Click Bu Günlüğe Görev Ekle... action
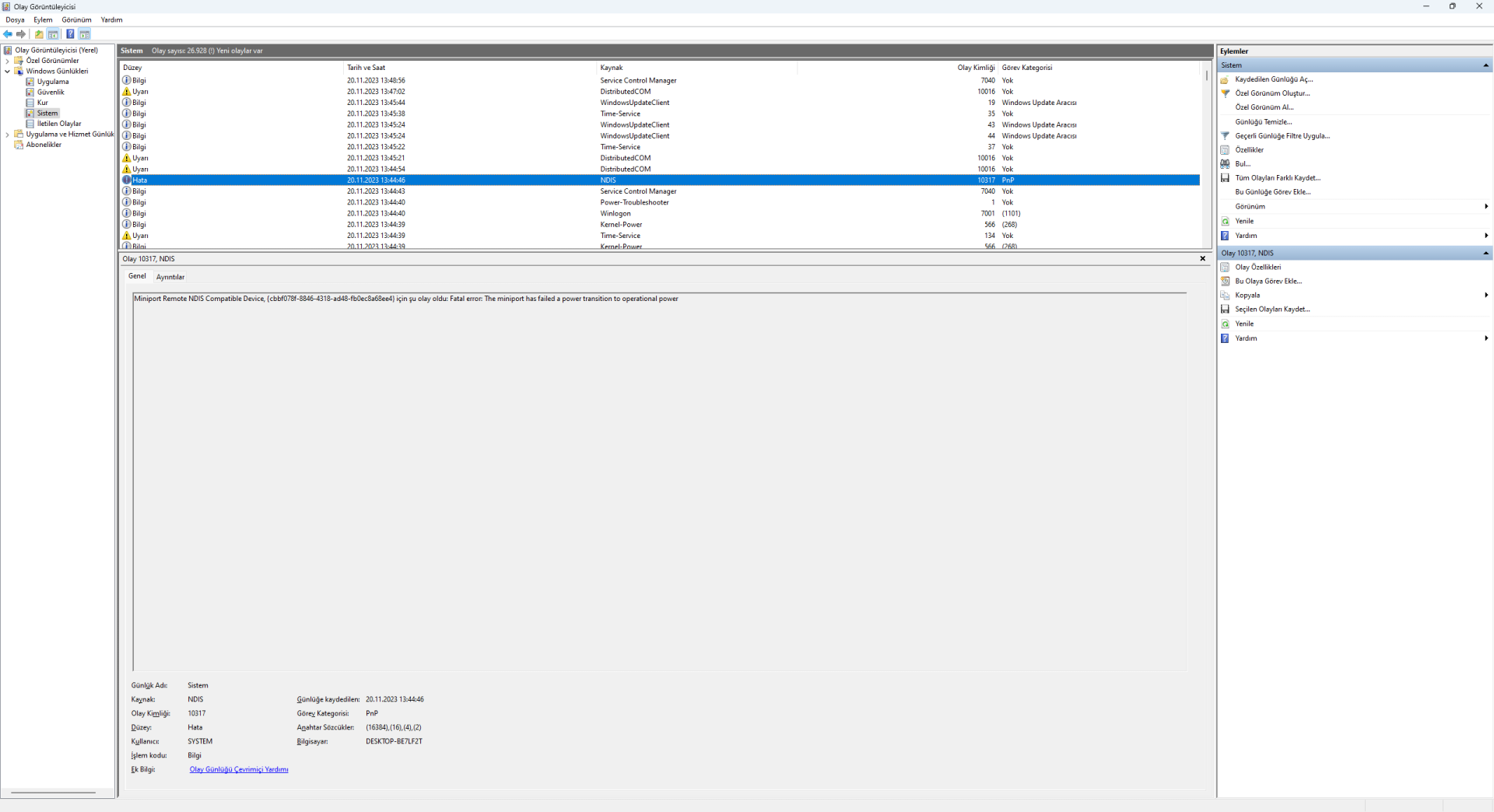This screenshot has width=1494, height=812. (1273, 192)
